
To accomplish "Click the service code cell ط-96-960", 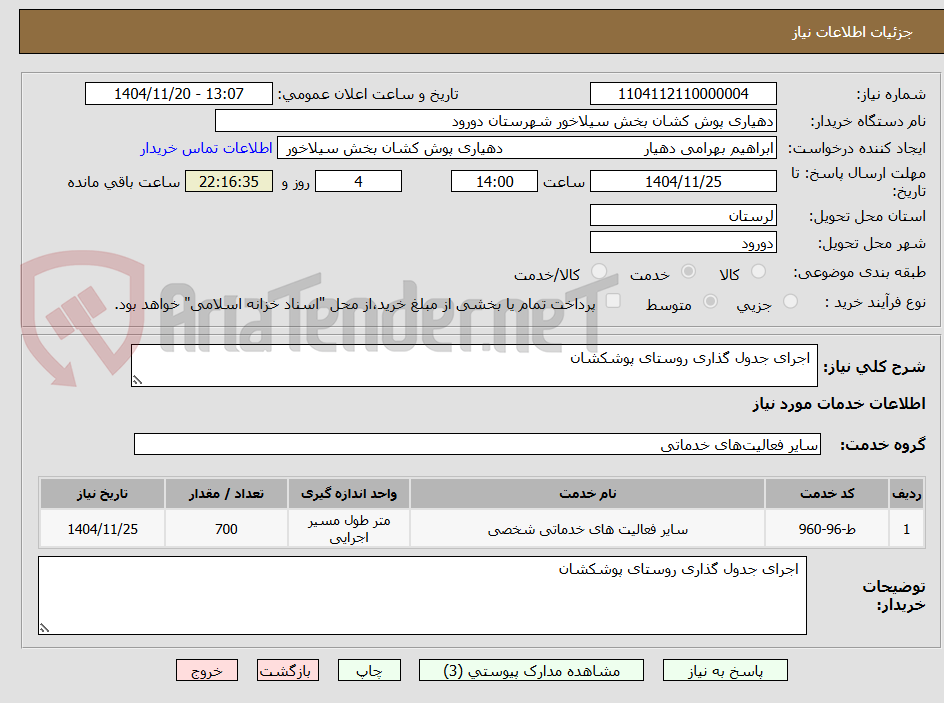I will point(827,528).
